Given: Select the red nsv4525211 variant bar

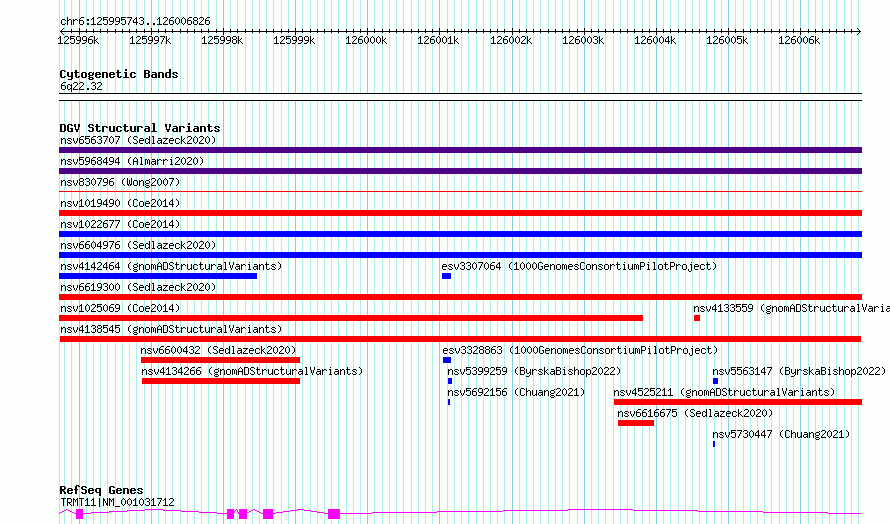Looking at the screenshot, I should coord(738,402).
